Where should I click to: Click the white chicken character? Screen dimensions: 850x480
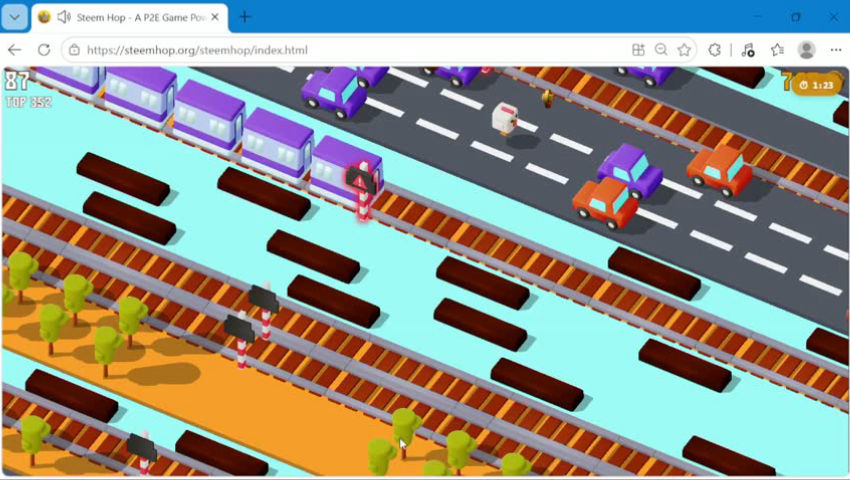pyautogui.click(x=504, y=118)
